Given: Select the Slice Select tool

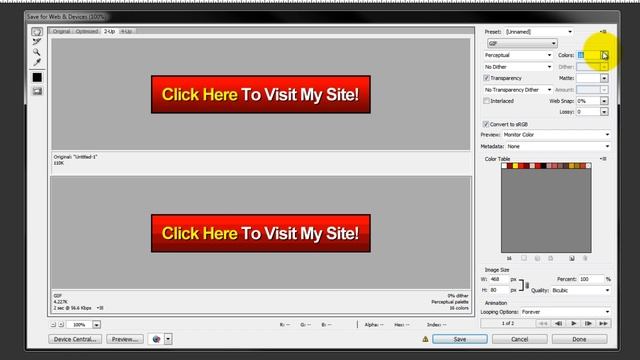Looking at the screenshot, I should [37, 42].
